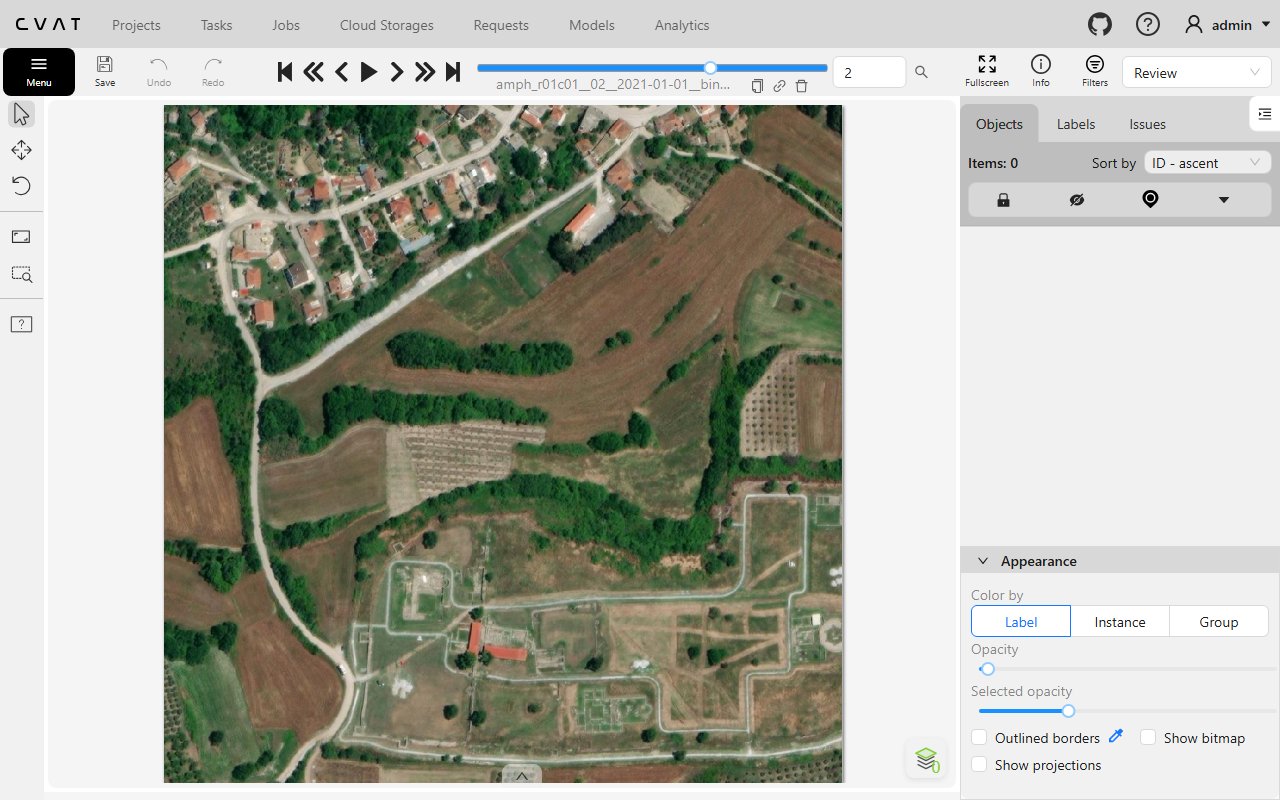The width and height of the screenshot is (1280, 800).
Task: Enable Show projections checkbox
Action: (979, 765)
